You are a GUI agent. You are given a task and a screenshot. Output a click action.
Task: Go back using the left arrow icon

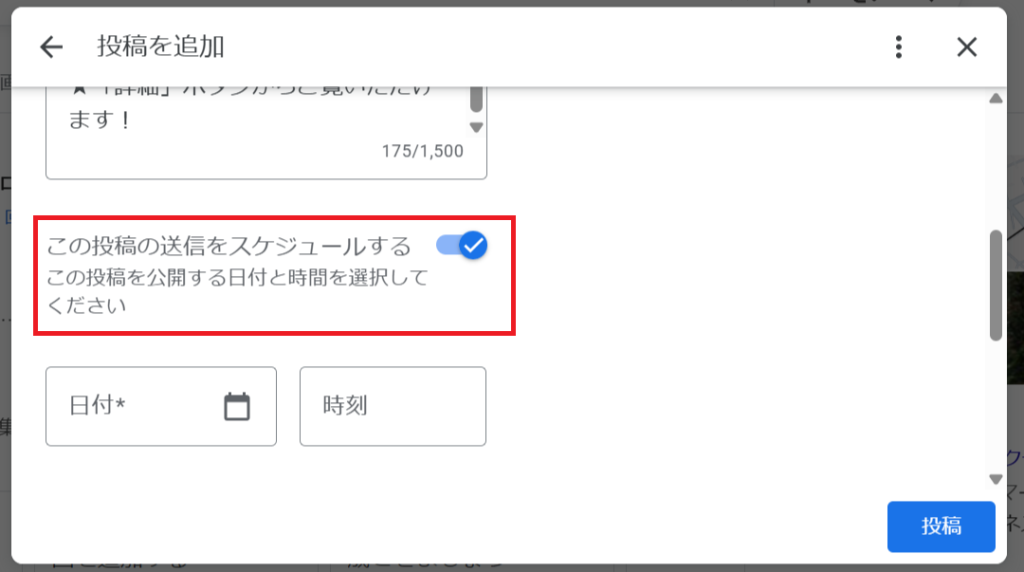click(51, 47)
